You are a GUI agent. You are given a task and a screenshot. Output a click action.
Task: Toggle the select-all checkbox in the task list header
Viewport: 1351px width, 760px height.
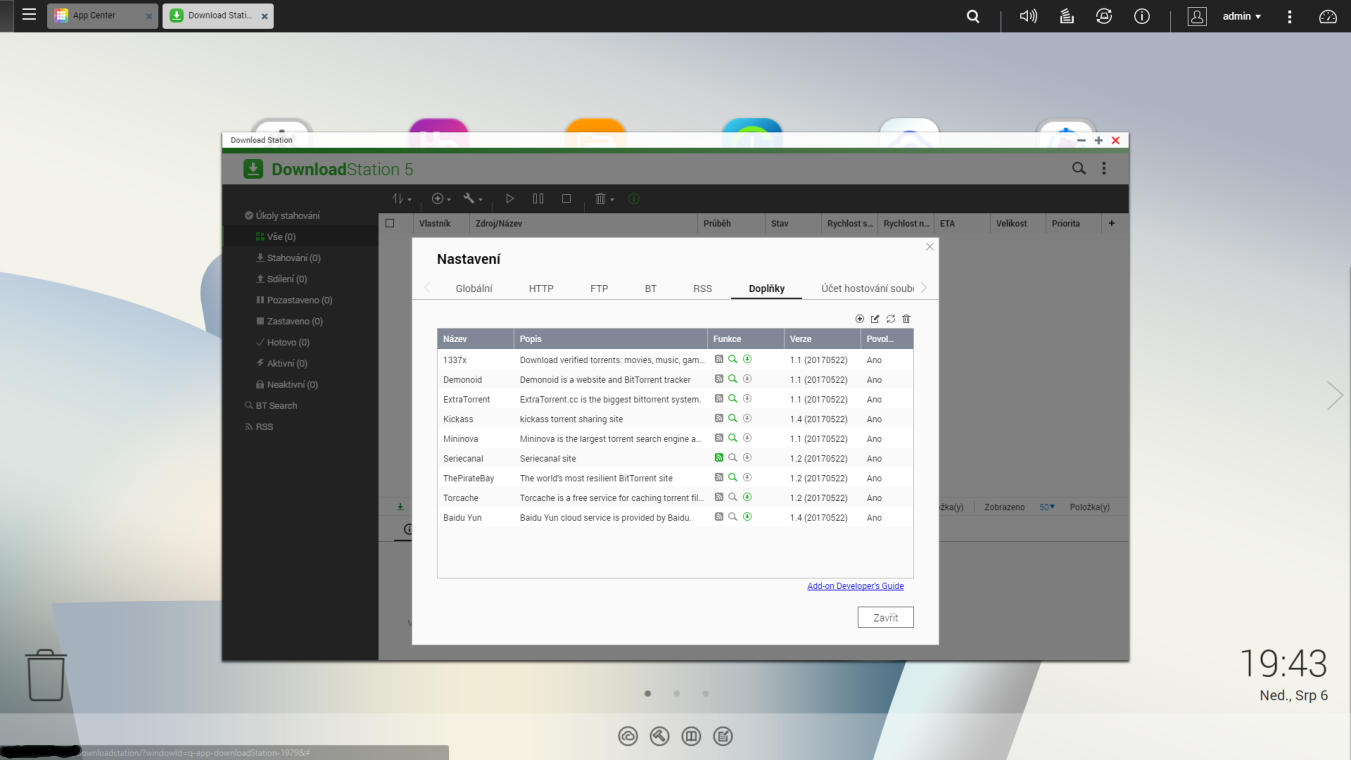pos(390,224)
